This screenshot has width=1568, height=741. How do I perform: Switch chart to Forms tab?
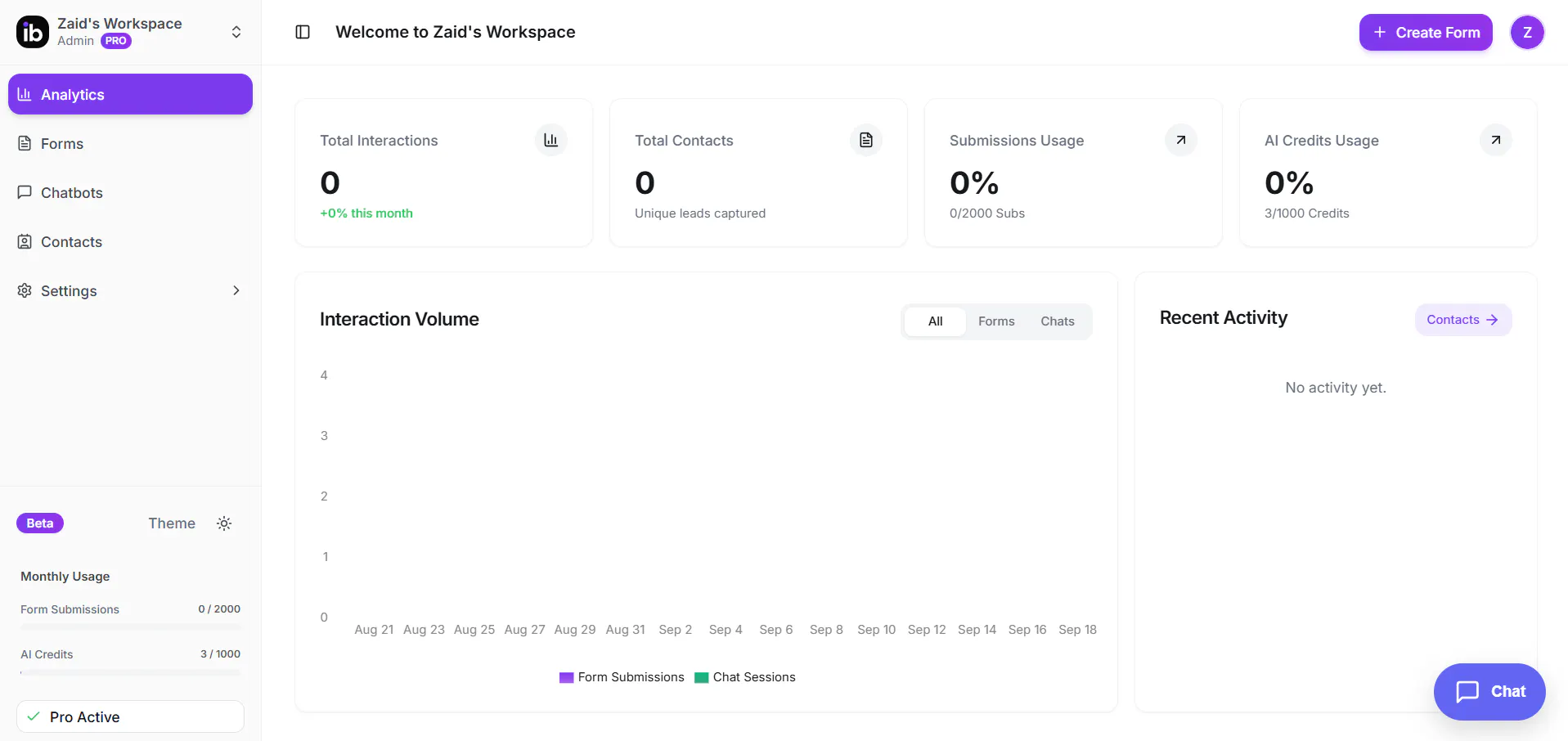pos(996,321)
